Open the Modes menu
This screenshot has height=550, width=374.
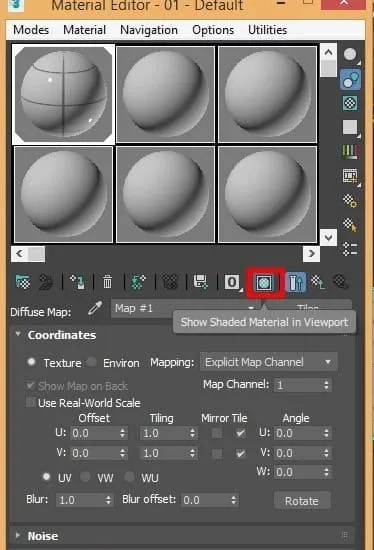(31, 30)
